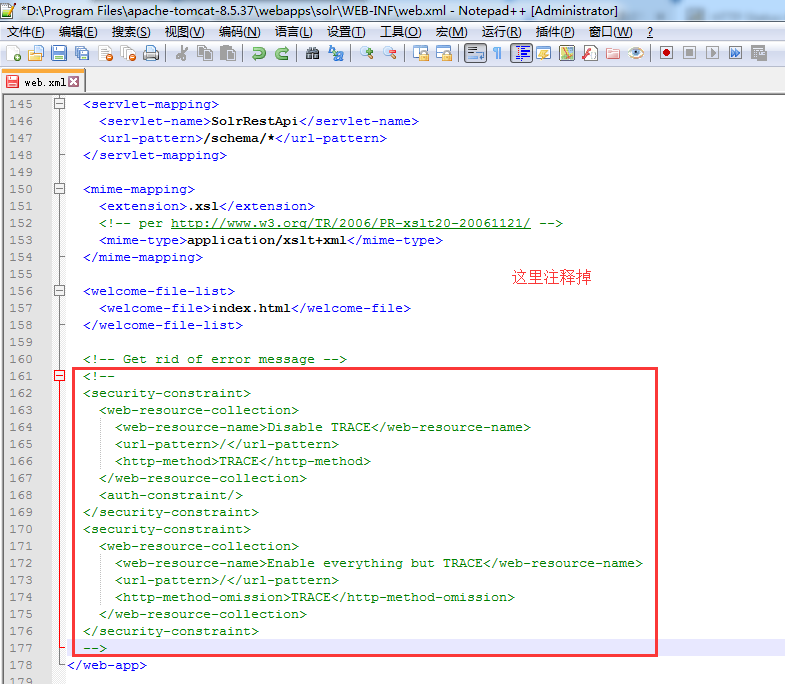The height and width of the screenshot is (684, 785).
Task: Save the current web.xml file
Action: (x=59, y=53)
